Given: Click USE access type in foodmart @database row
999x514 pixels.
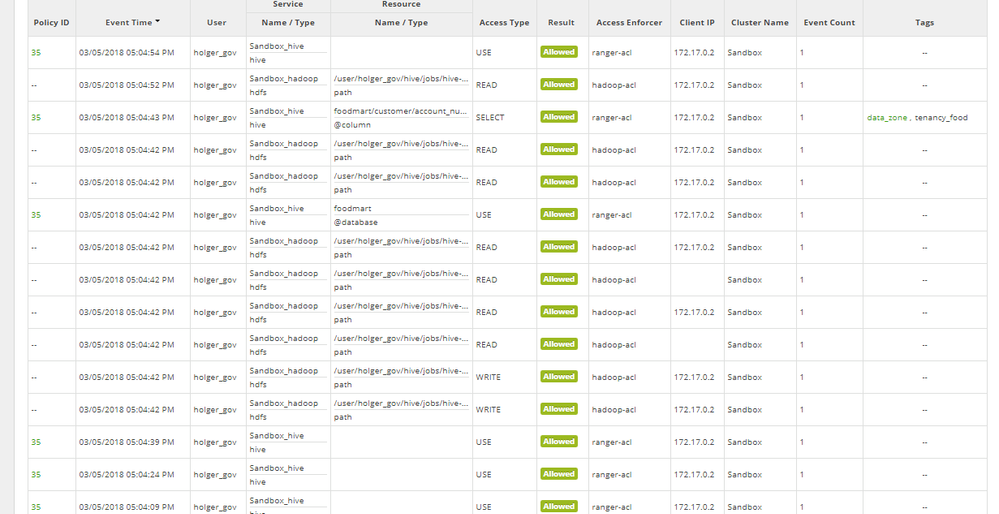Looking at the screenshot, I should point(484,215).
